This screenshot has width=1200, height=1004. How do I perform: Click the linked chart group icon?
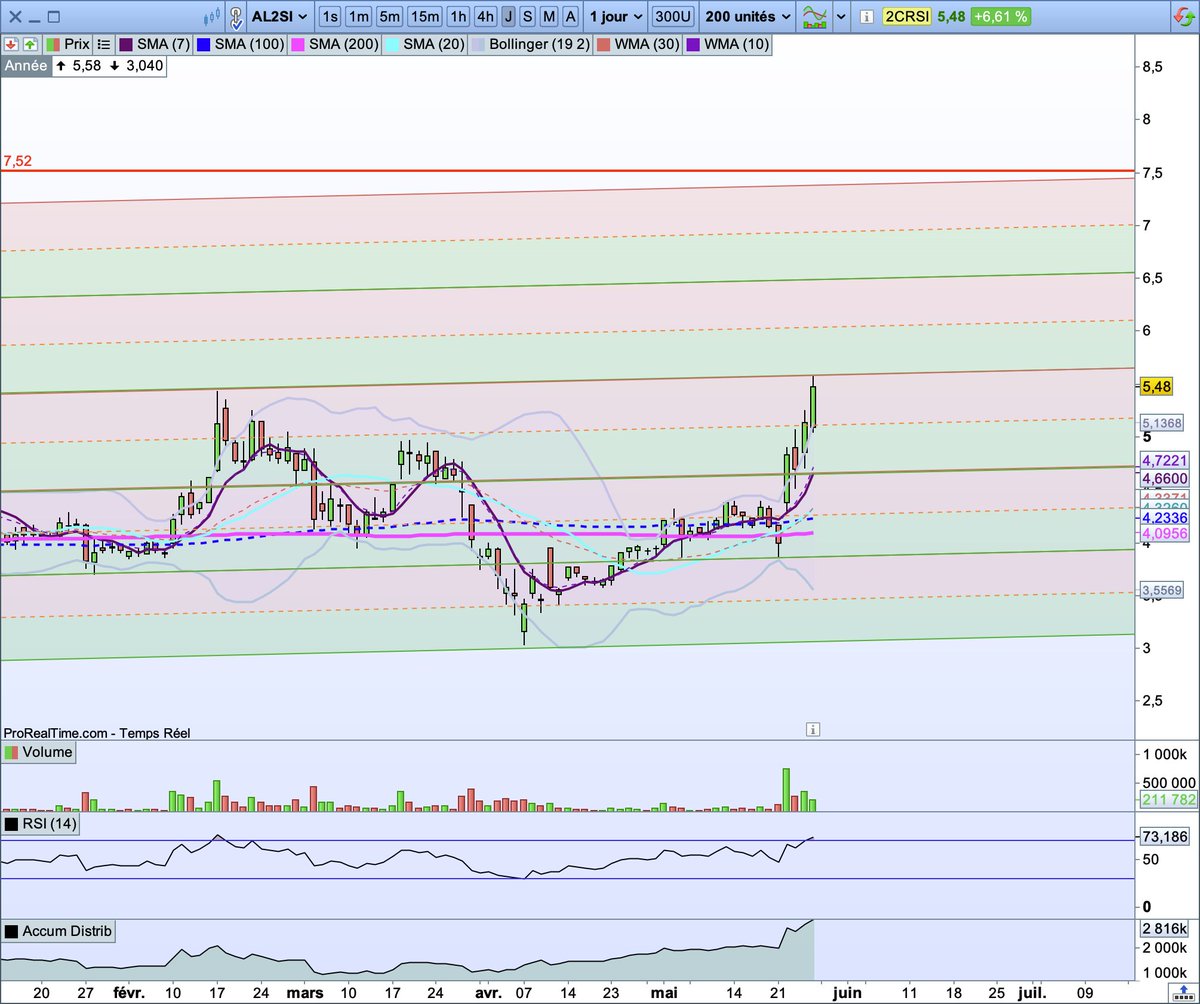click(235, 17)
